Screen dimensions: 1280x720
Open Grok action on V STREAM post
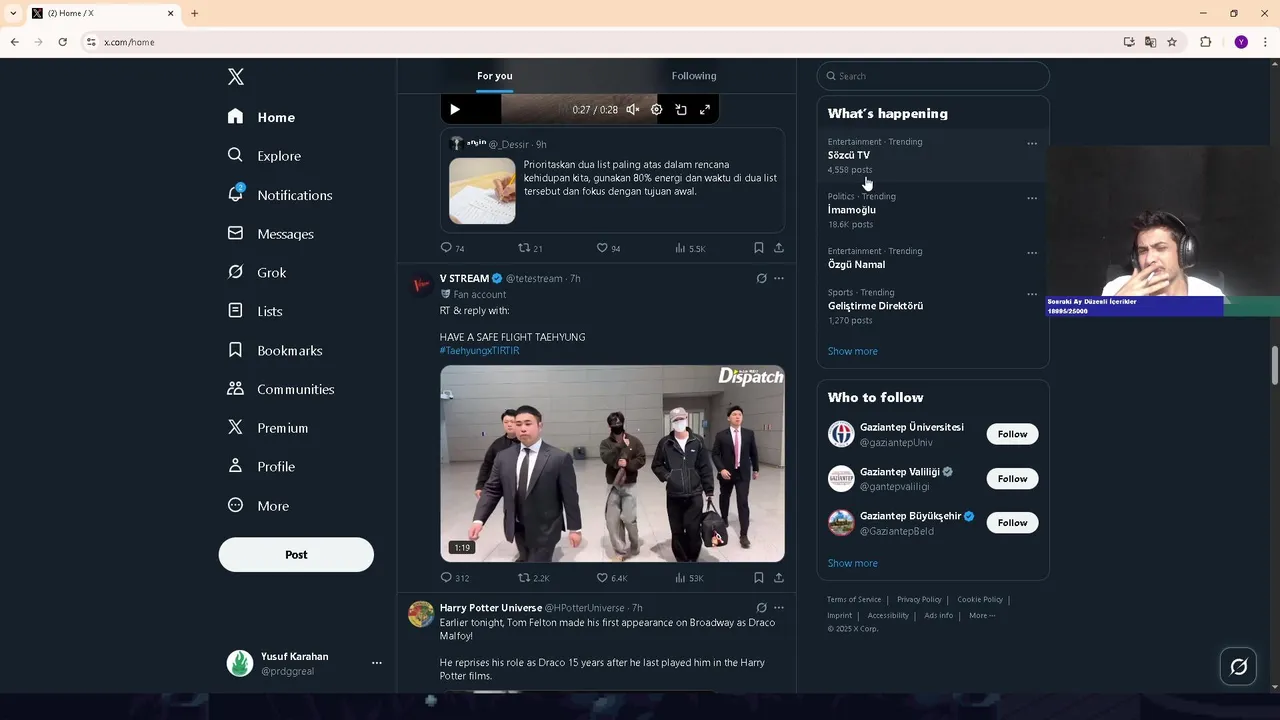tap(762, 278)
